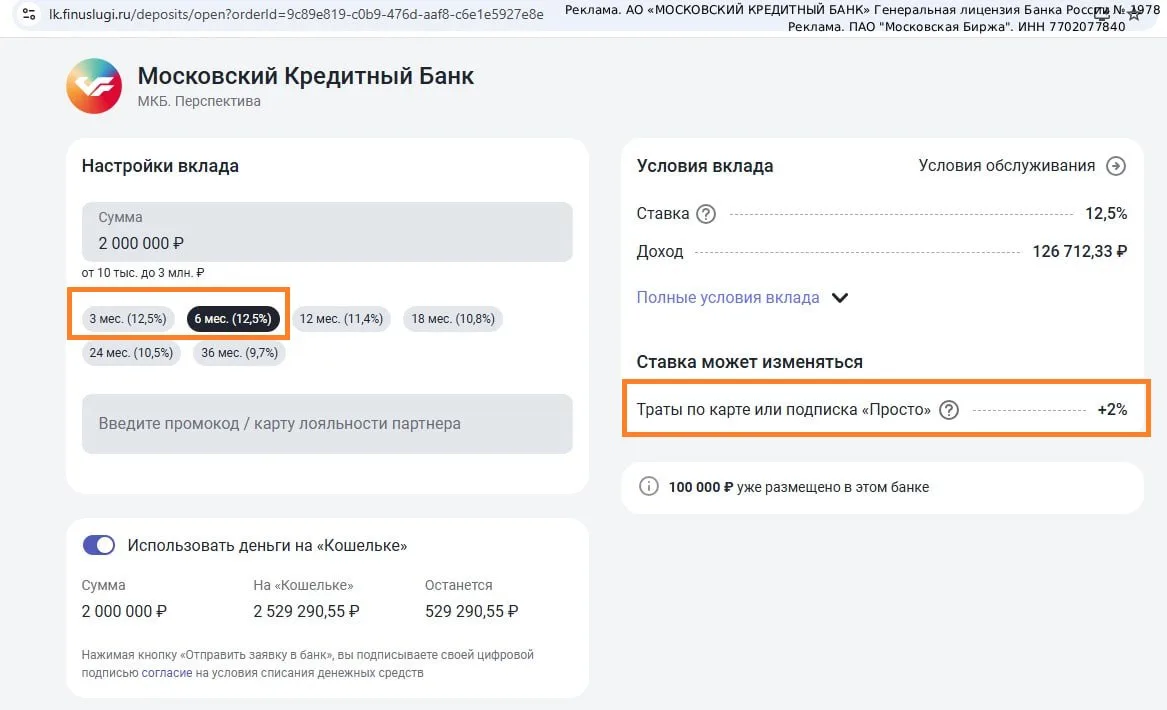Viewport: 1167px width, 710px height.
Task: Select 12 мес. (11,4%) term
Action: click(x=341, y=319)
